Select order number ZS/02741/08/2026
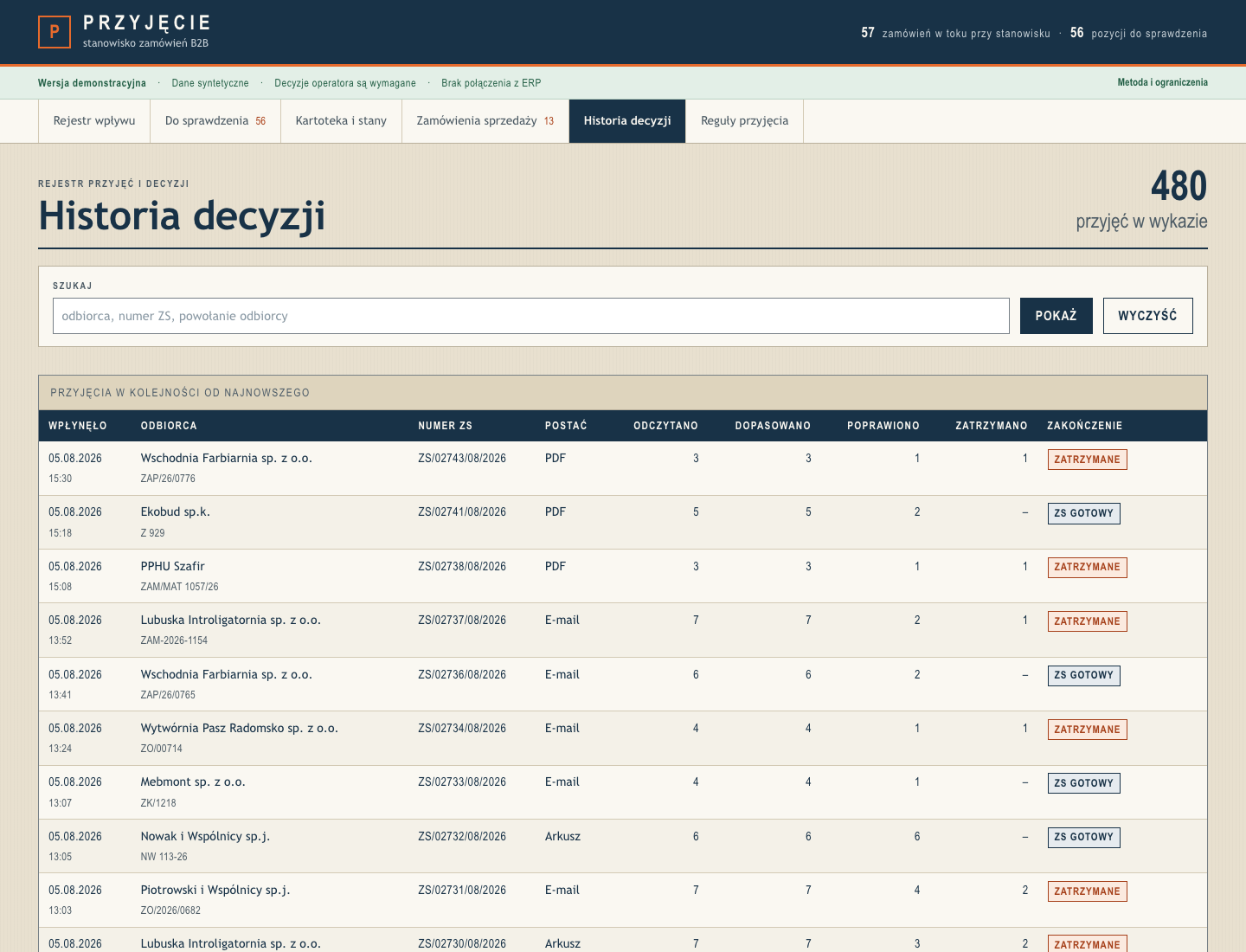Viewport: 1246px width, 952px height. coord(462,512)
